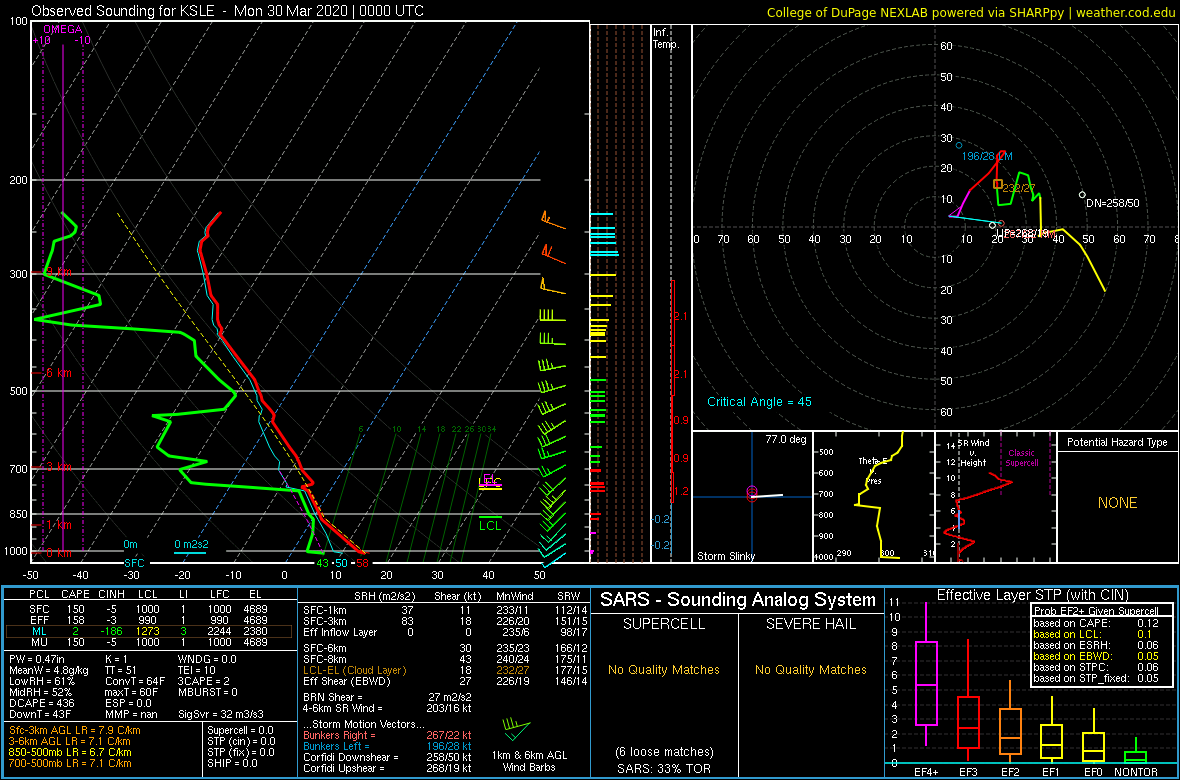The width and height of the screenshot is (1180, 780).
Task: Click the 'based on CAPE:' legend line
Action: click(x=1095, y=623)
